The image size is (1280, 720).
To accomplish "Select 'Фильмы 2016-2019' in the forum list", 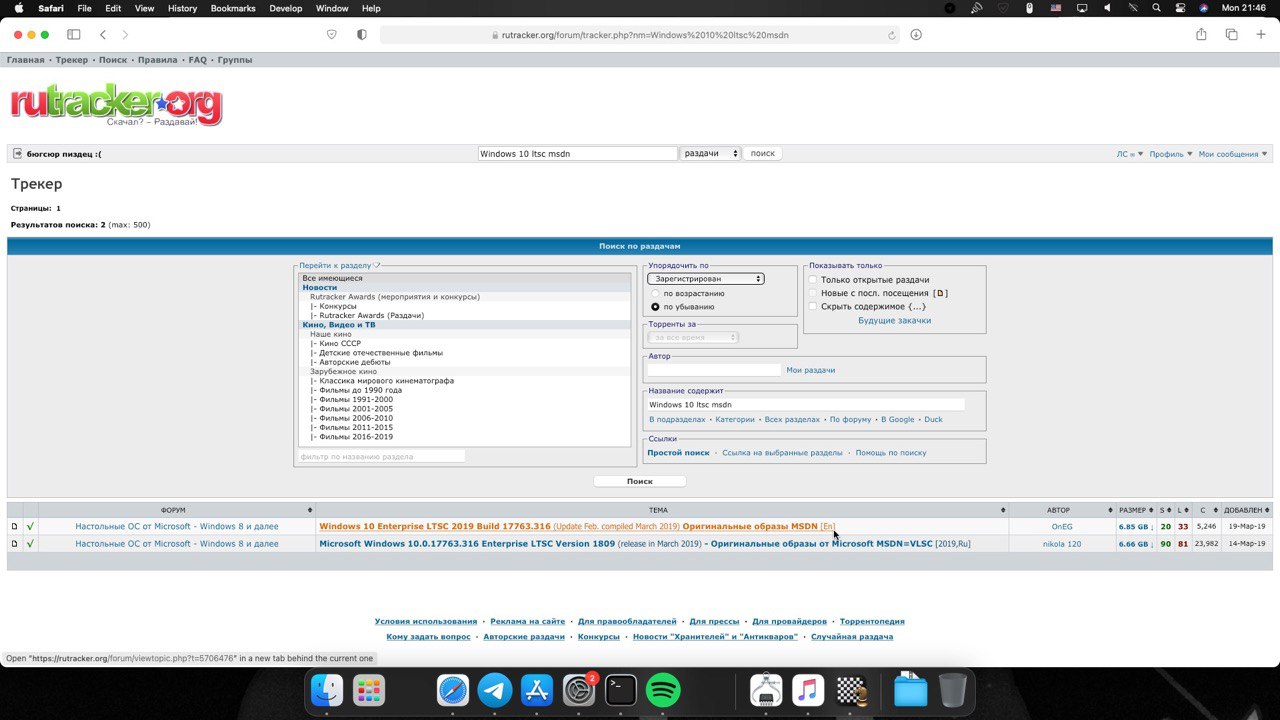I will coord(355,437).
